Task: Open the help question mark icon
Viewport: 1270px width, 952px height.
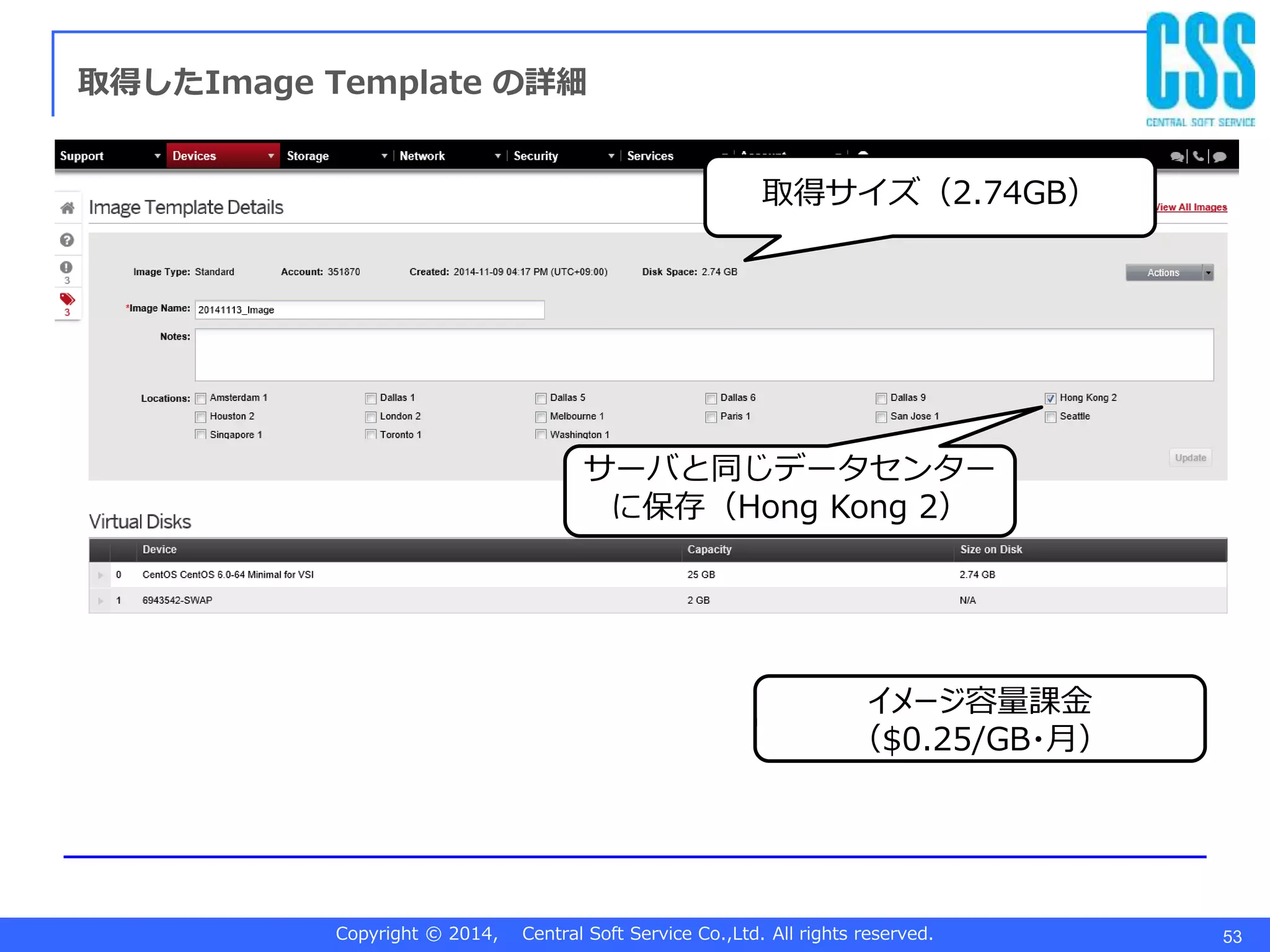Action: [67, 240]
